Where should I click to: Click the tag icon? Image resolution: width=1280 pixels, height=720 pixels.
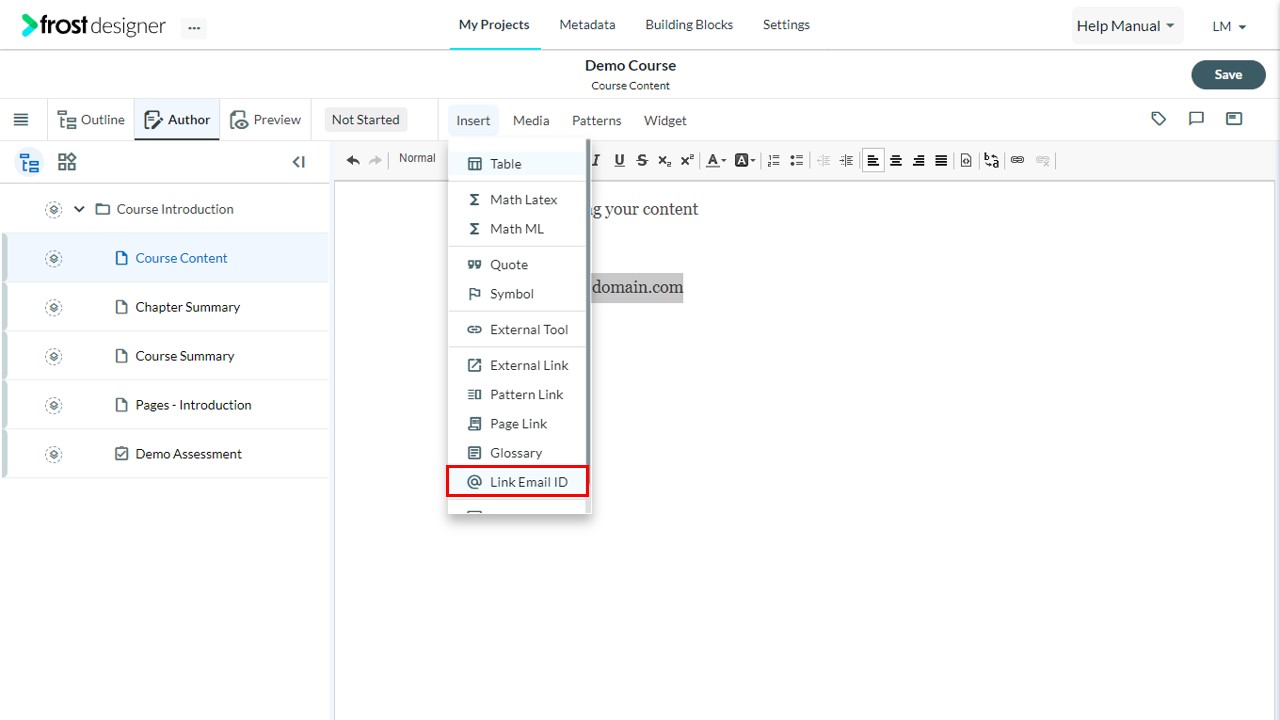1159,119
